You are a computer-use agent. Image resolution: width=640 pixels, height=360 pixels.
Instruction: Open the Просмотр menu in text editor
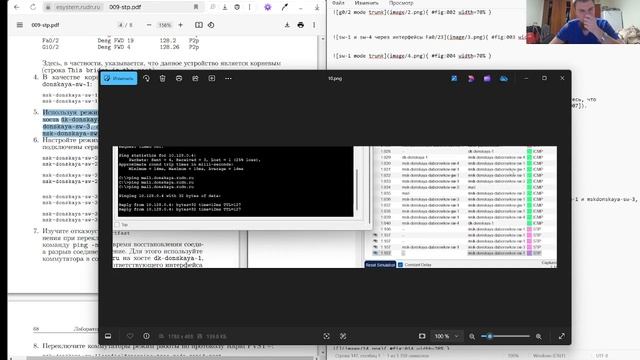(401, 3)
